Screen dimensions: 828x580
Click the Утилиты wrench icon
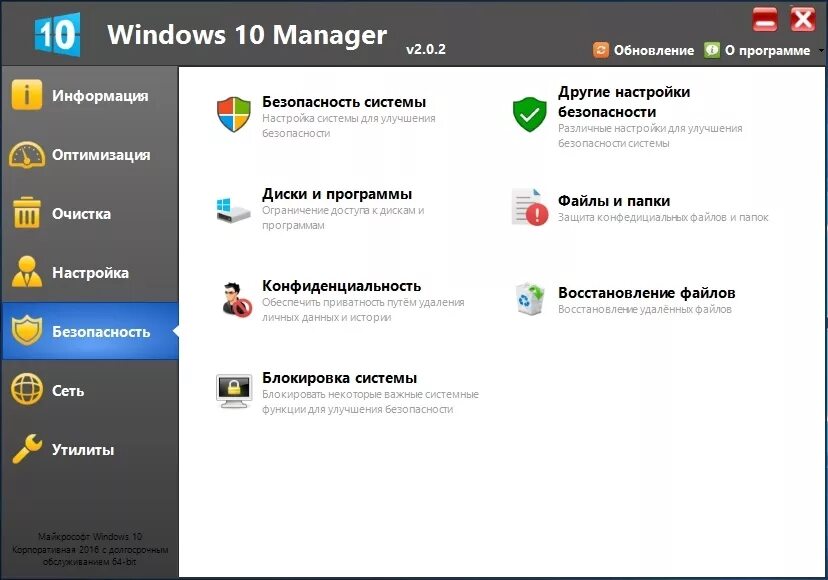(27, 449)
